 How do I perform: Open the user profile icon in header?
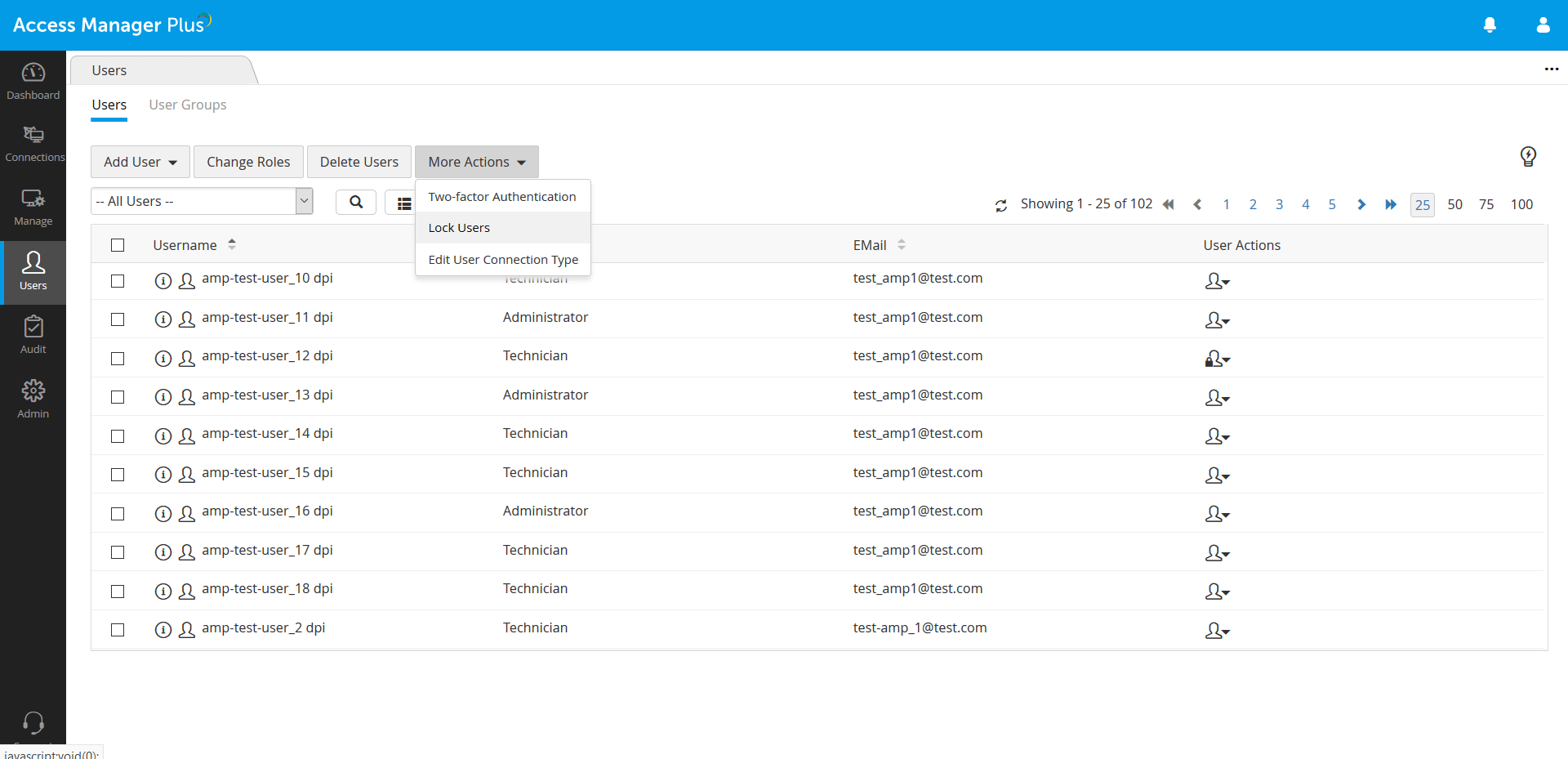click(x=1543, y=25)
